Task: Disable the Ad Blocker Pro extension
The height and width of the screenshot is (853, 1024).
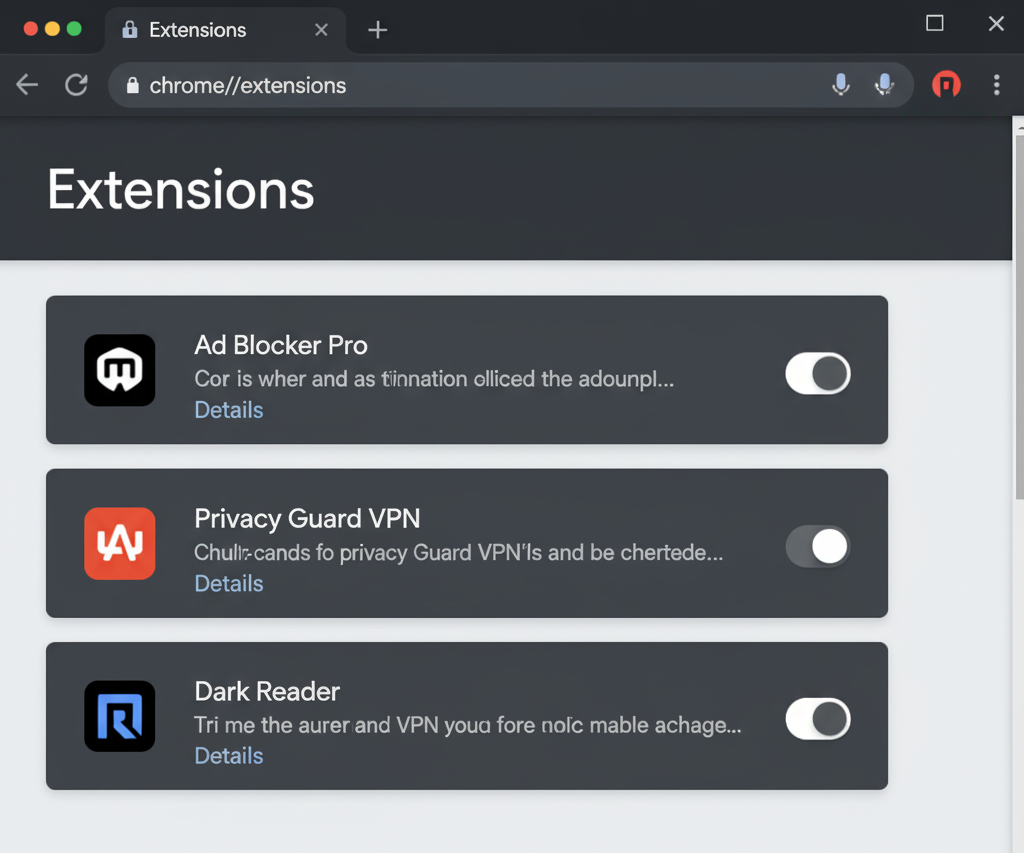Action: pos(818,373)
